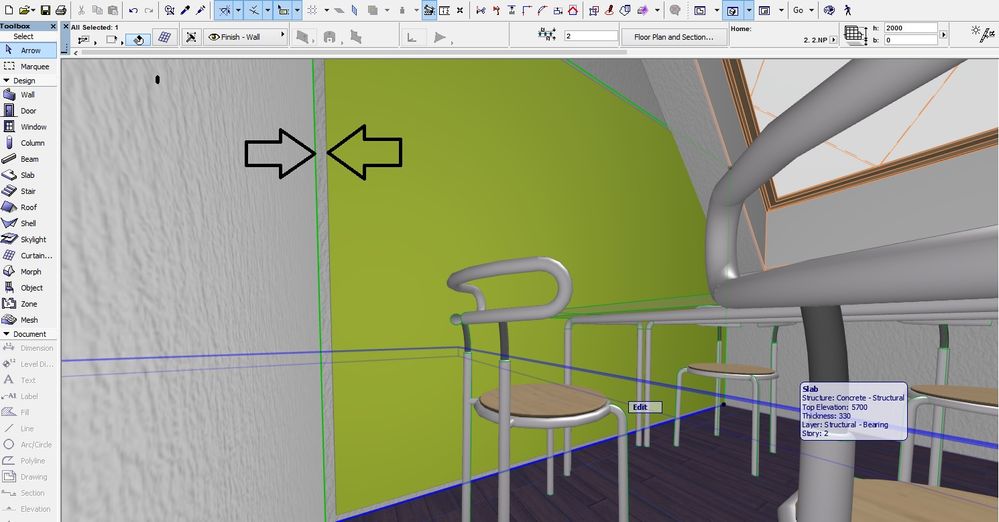Toggle the grid snap icon
Viewport: 999px width, 522px height.
click(x=313, y=10)
